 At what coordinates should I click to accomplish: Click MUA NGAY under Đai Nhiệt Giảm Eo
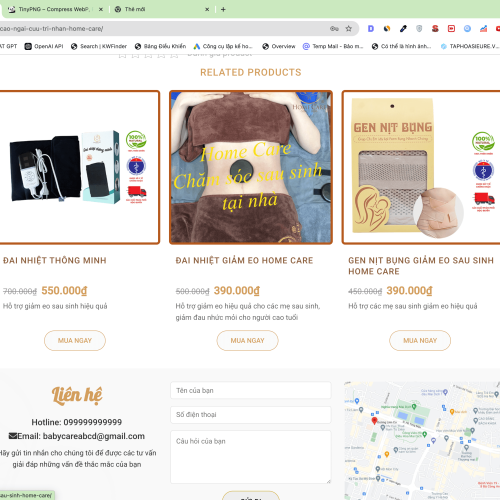click(247, 340)
